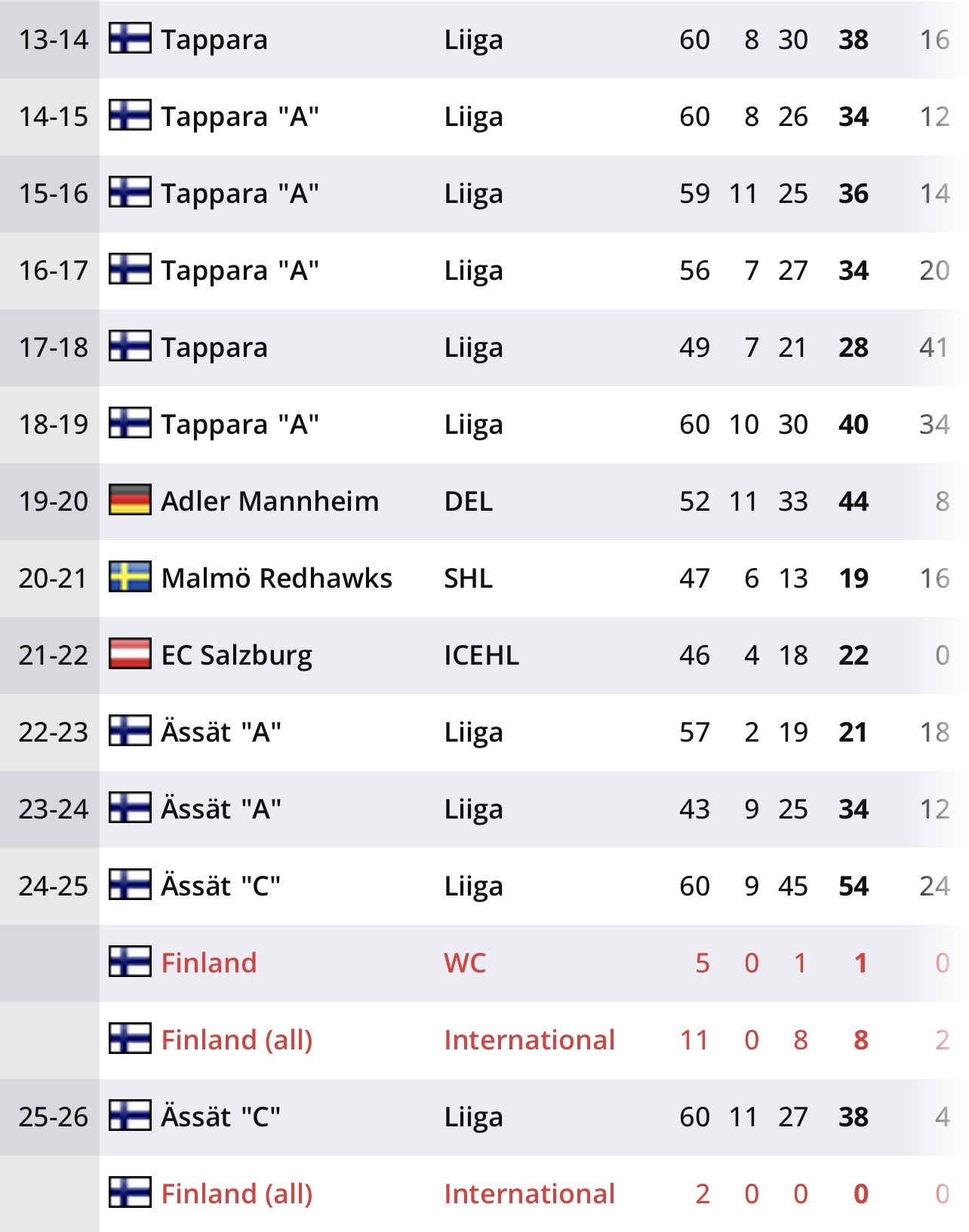Click Ässät "C" in the 25-26 row

tap(220, 1117)
